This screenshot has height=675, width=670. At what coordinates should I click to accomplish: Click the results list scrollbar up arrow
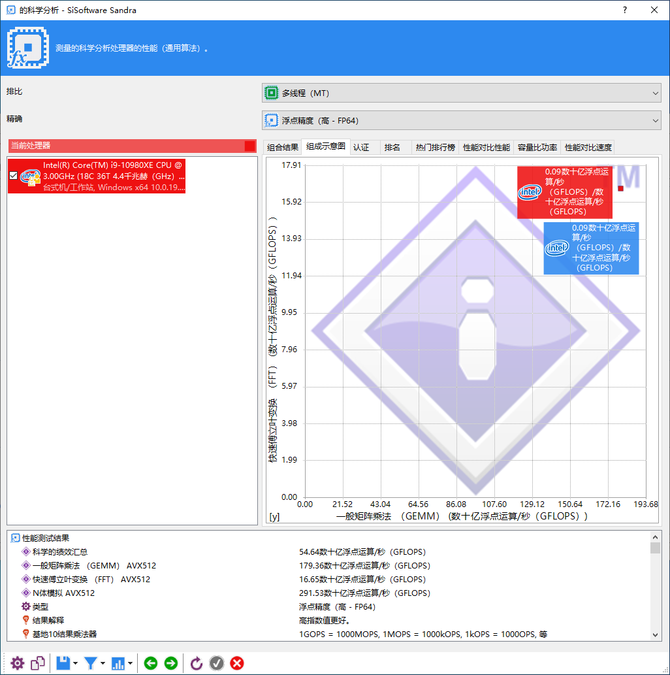pyautogui.click(x=655, y=537)
